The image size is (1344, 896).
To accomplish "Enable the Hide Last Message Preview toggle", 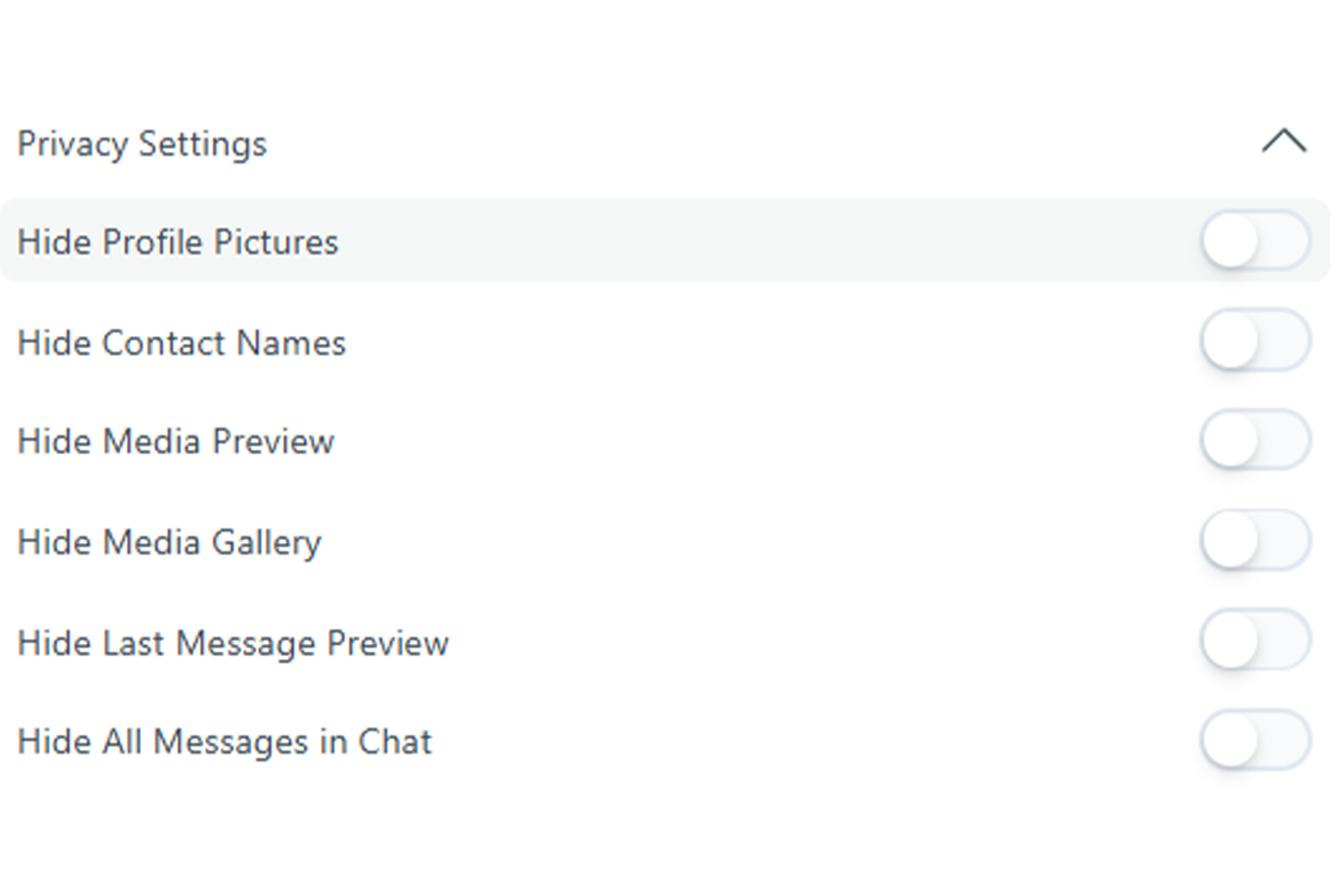I will [x=1255, y=640].
